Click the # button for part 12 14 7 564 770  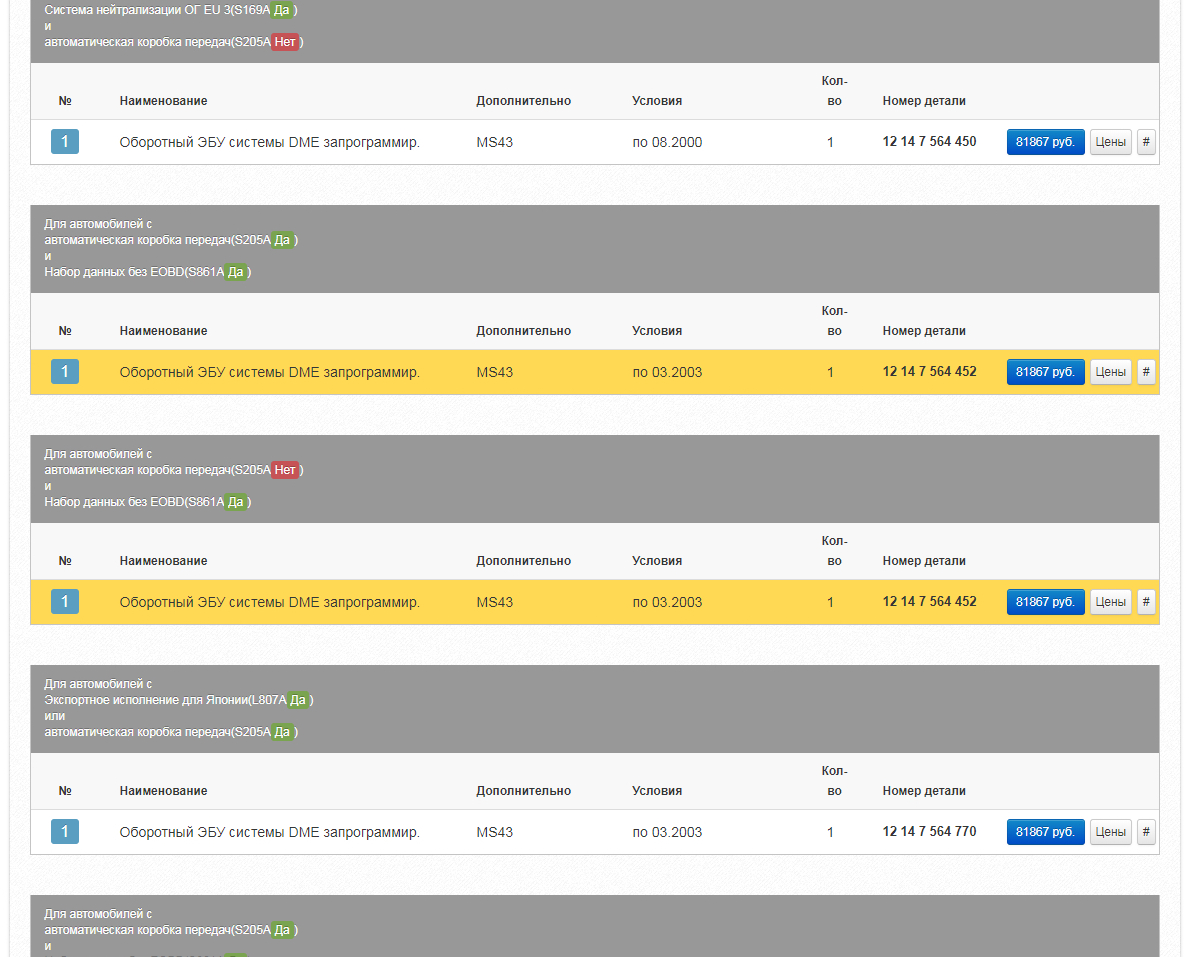pos(1146,832)
